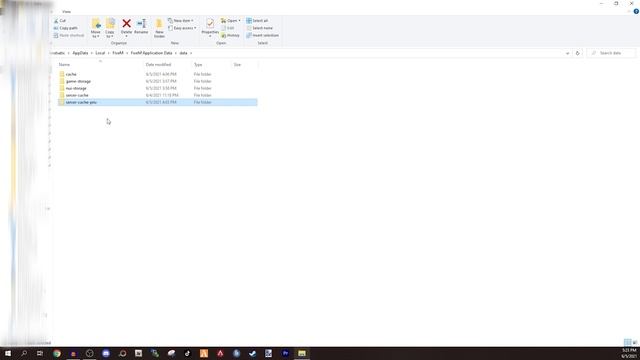Click the refresh button beside address bar
This screenshot has width=640, height=360.
pos(577,53)
